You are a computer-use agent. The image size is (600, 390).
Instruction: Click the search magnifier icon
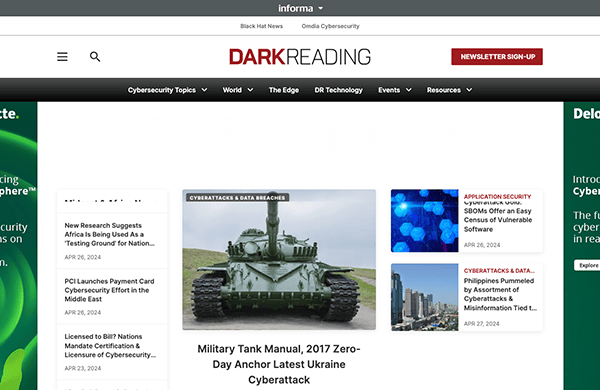click(95, 57)
